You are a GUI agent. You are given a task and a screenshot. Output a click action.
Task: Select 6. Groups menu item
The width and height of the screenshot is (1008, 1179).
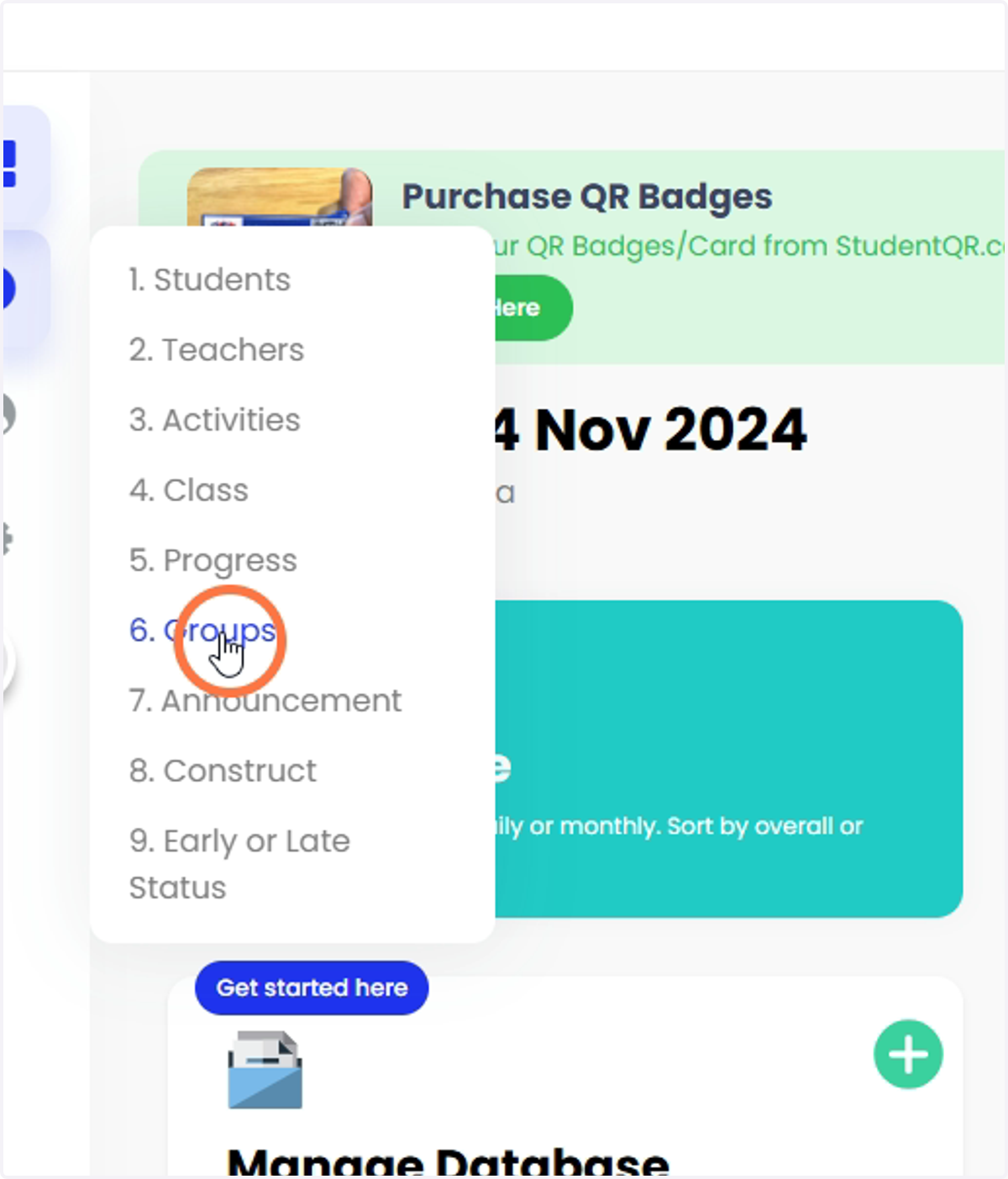202,630
